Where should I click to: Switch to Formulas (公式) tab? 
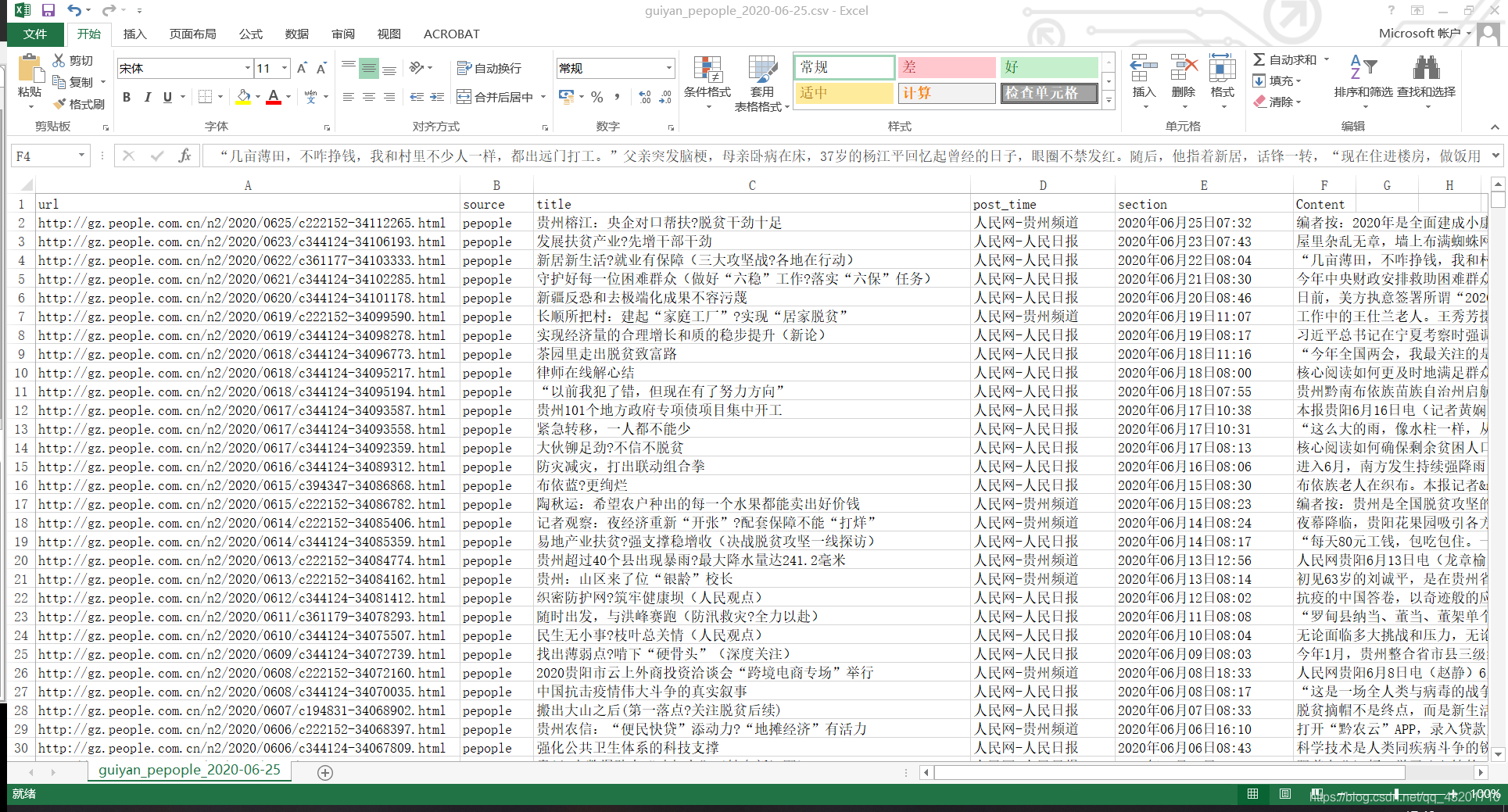[x=250, y=34]
